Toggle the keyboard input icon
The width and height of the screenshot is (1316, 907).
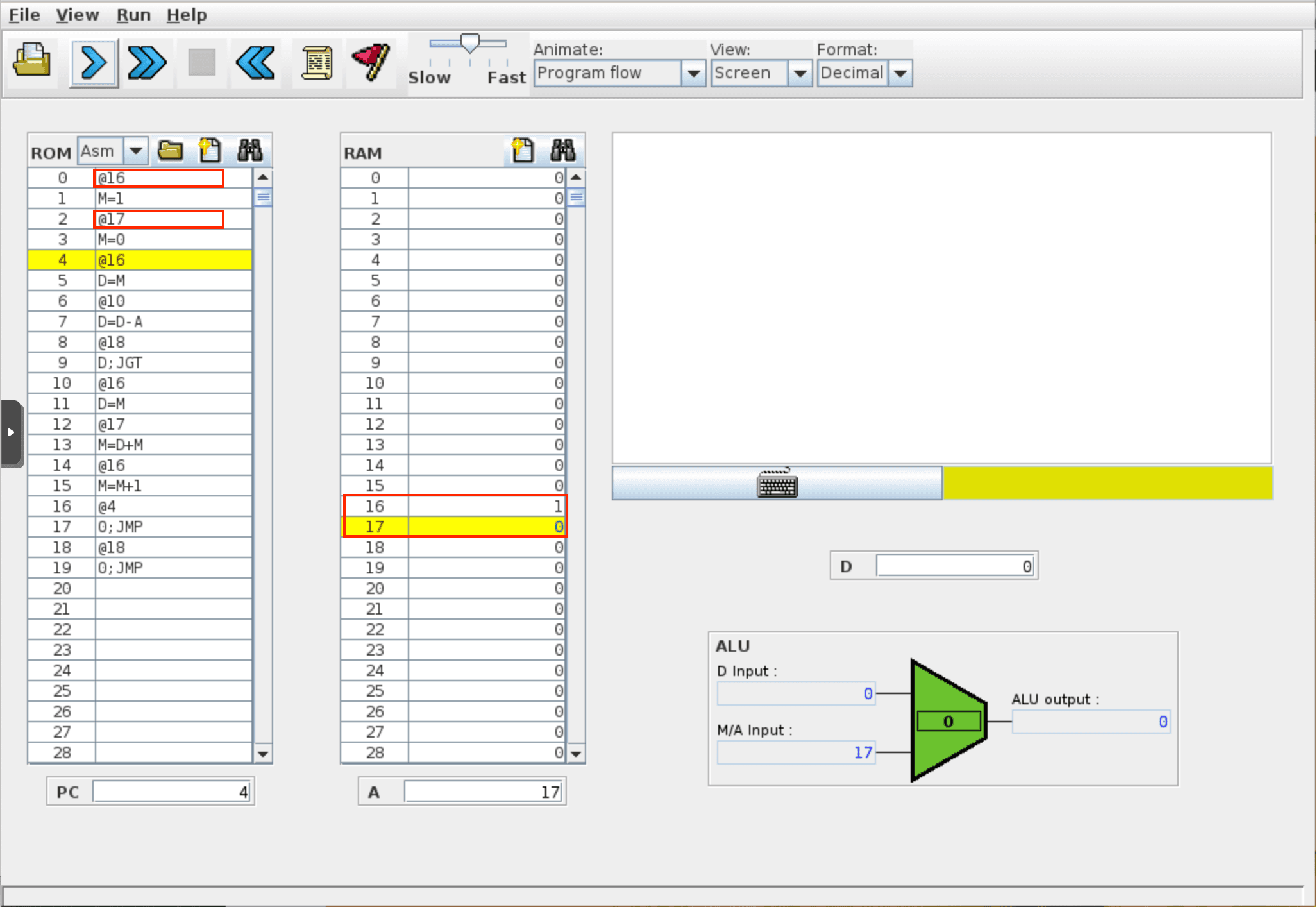[777, 484]
